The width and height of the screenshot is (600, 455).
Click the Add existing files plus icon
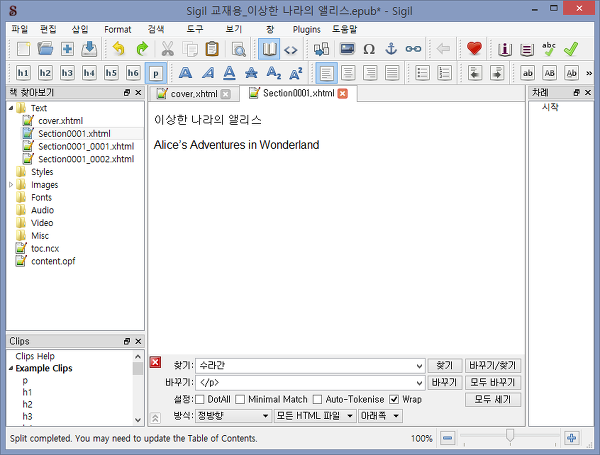coord(67,49)
